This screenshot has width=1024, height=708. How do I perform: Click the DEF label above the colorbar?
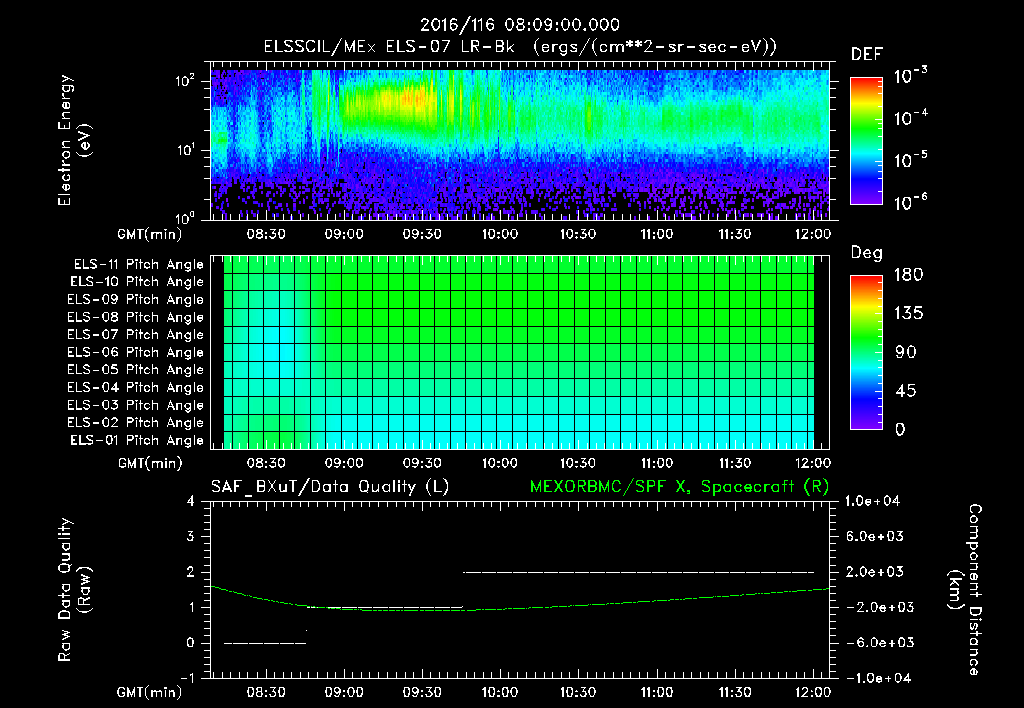pyautogui.click(x=867, y=55)
